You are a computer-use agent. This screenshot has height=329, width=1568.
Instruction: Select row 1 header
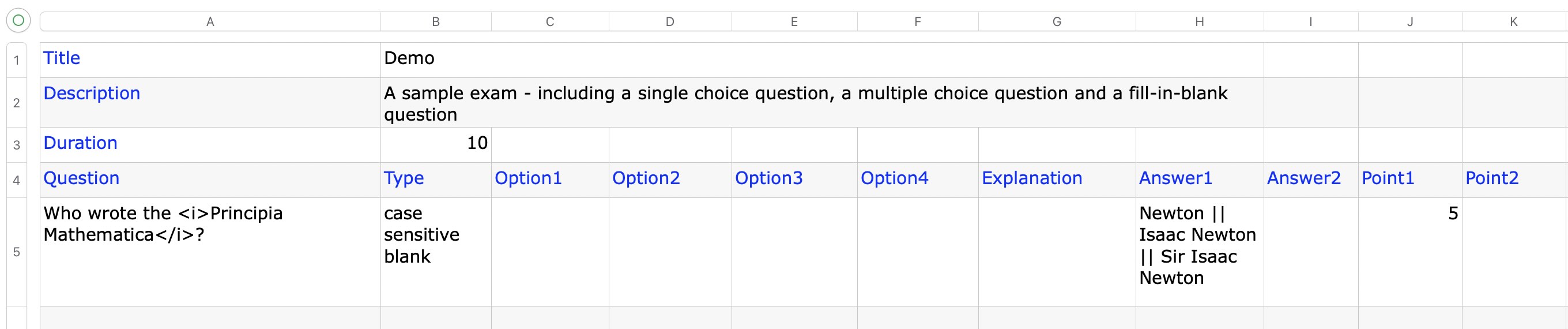coord(17,60)
